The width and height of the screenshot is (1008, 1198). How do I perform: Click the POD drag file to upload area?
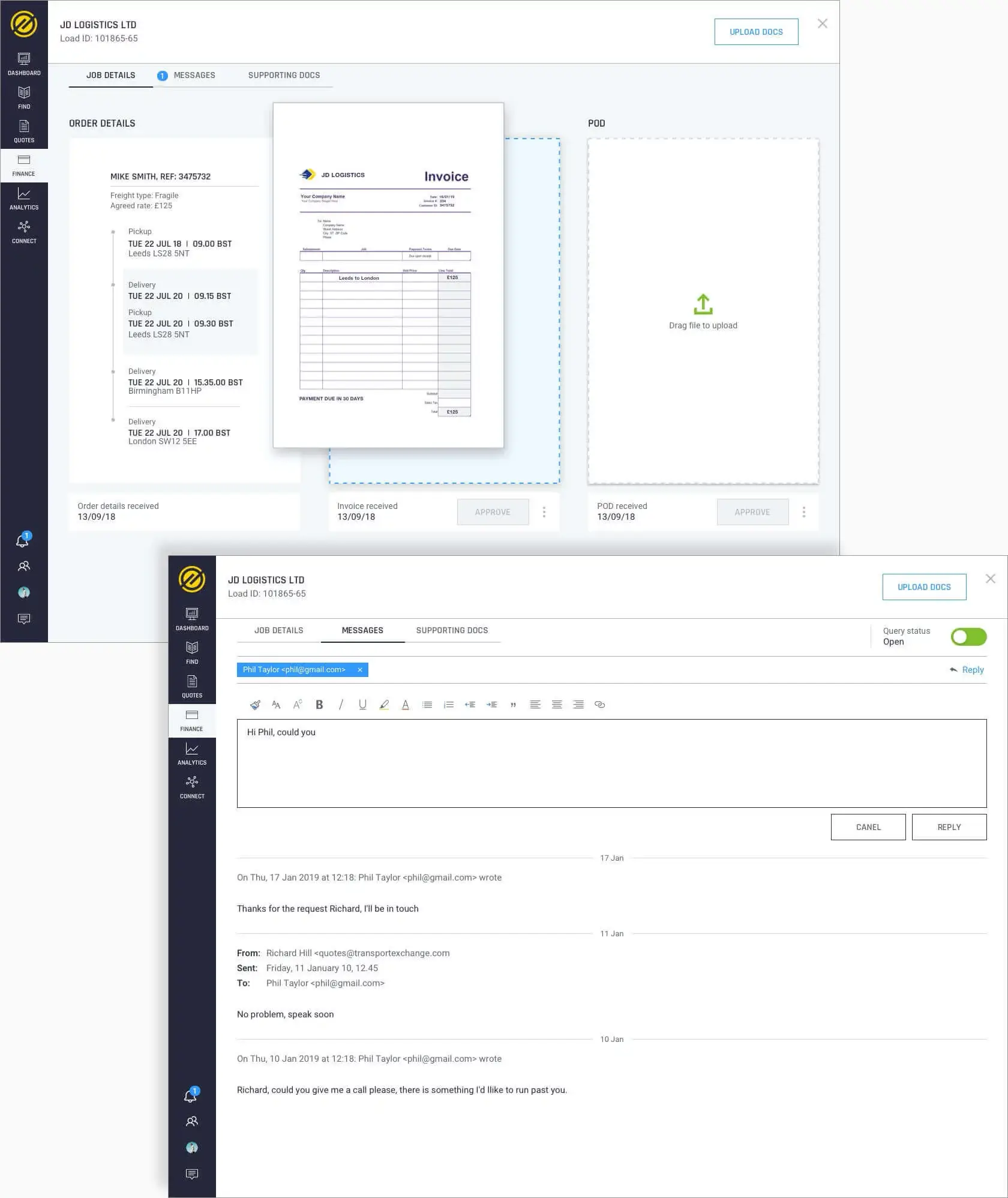(x=703, y=312)
